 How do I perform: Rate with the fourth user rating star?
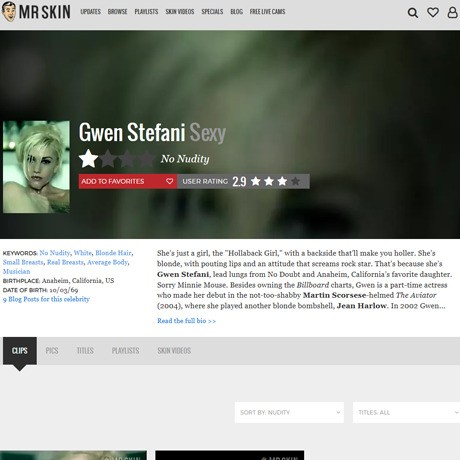(295, 181)
